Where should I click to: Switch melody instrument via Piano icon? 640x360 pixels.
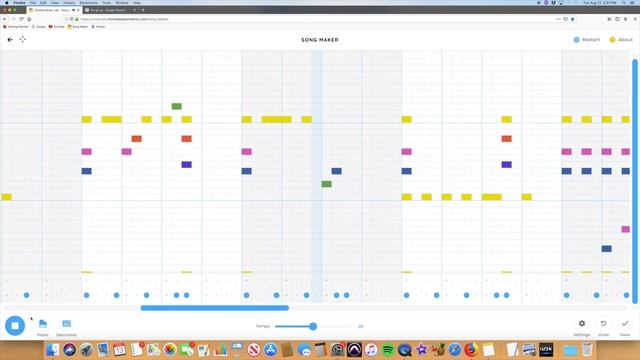pos(43,324)
